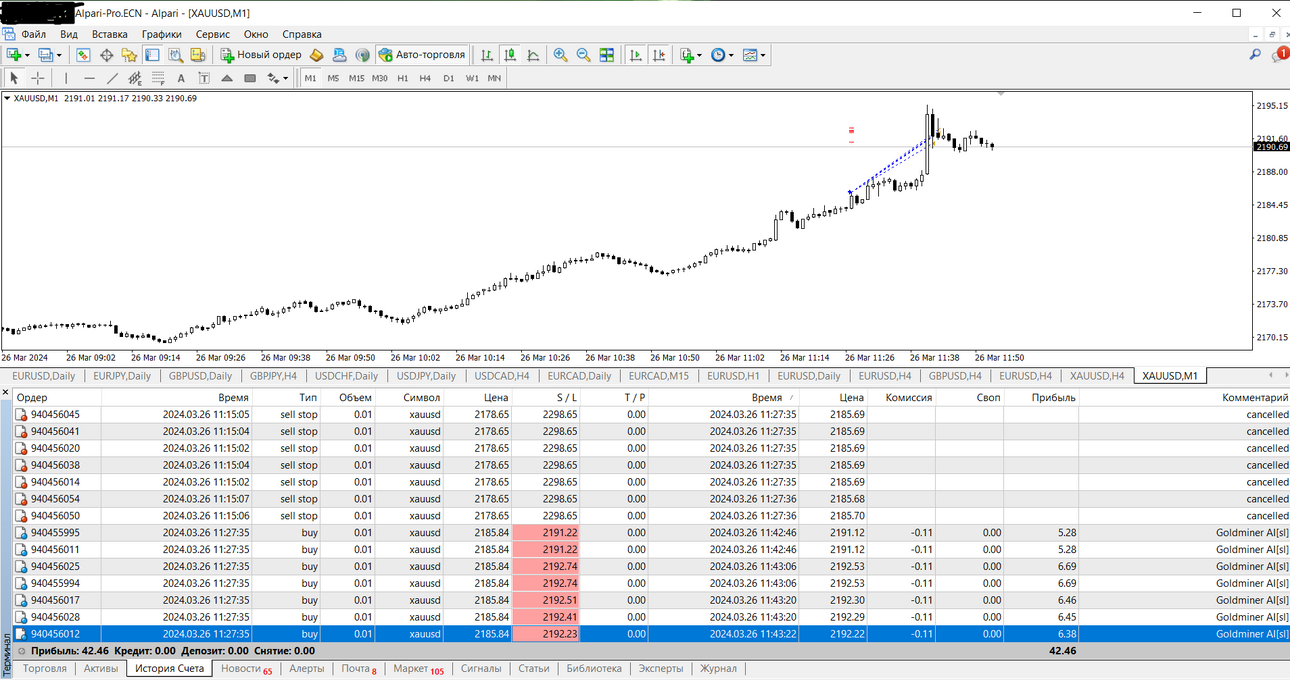Toggle the chart auto-scroll icon

(x=635, y=55)
